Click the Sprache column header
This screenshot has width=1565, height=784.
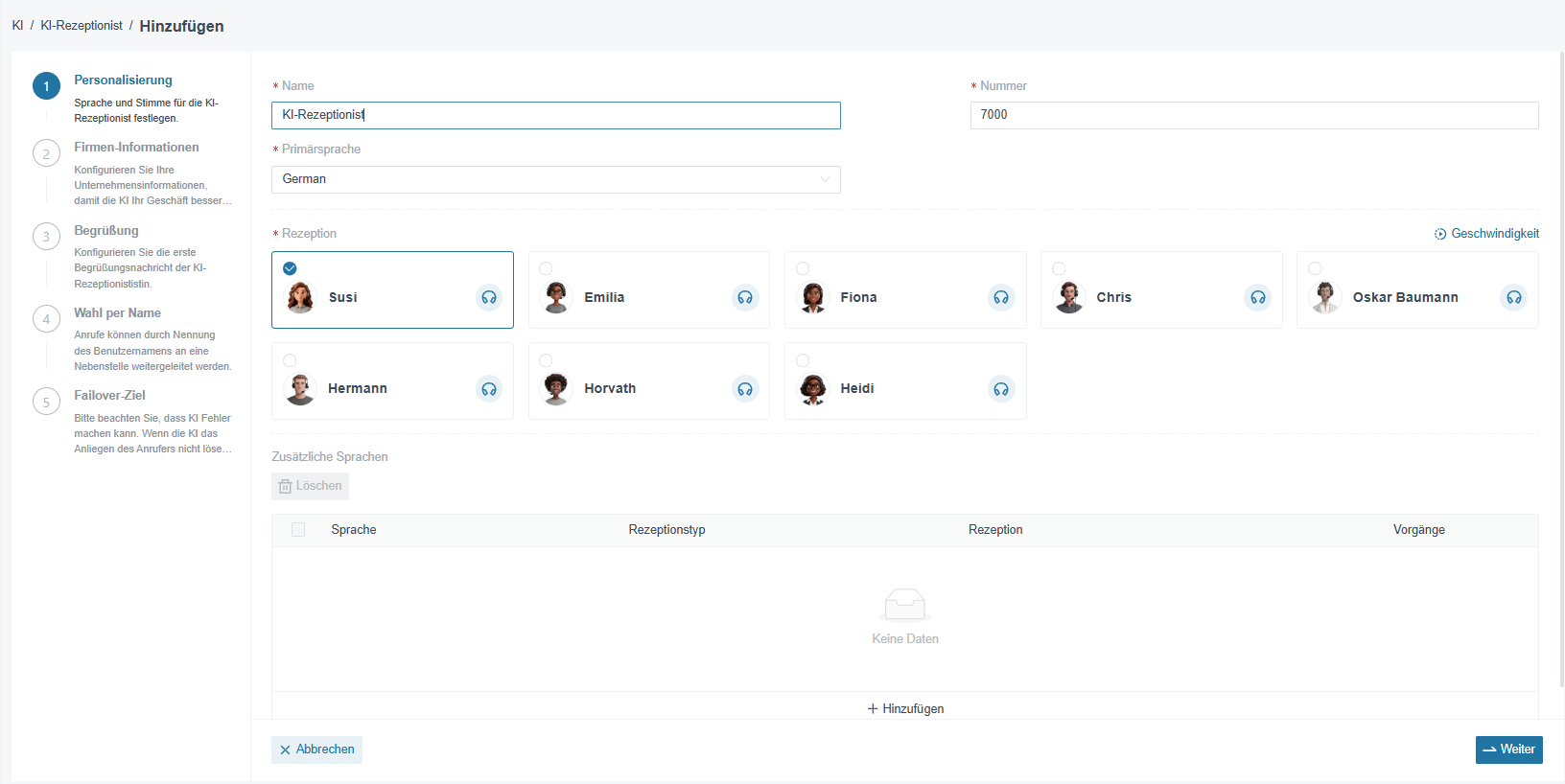(354, 530)
